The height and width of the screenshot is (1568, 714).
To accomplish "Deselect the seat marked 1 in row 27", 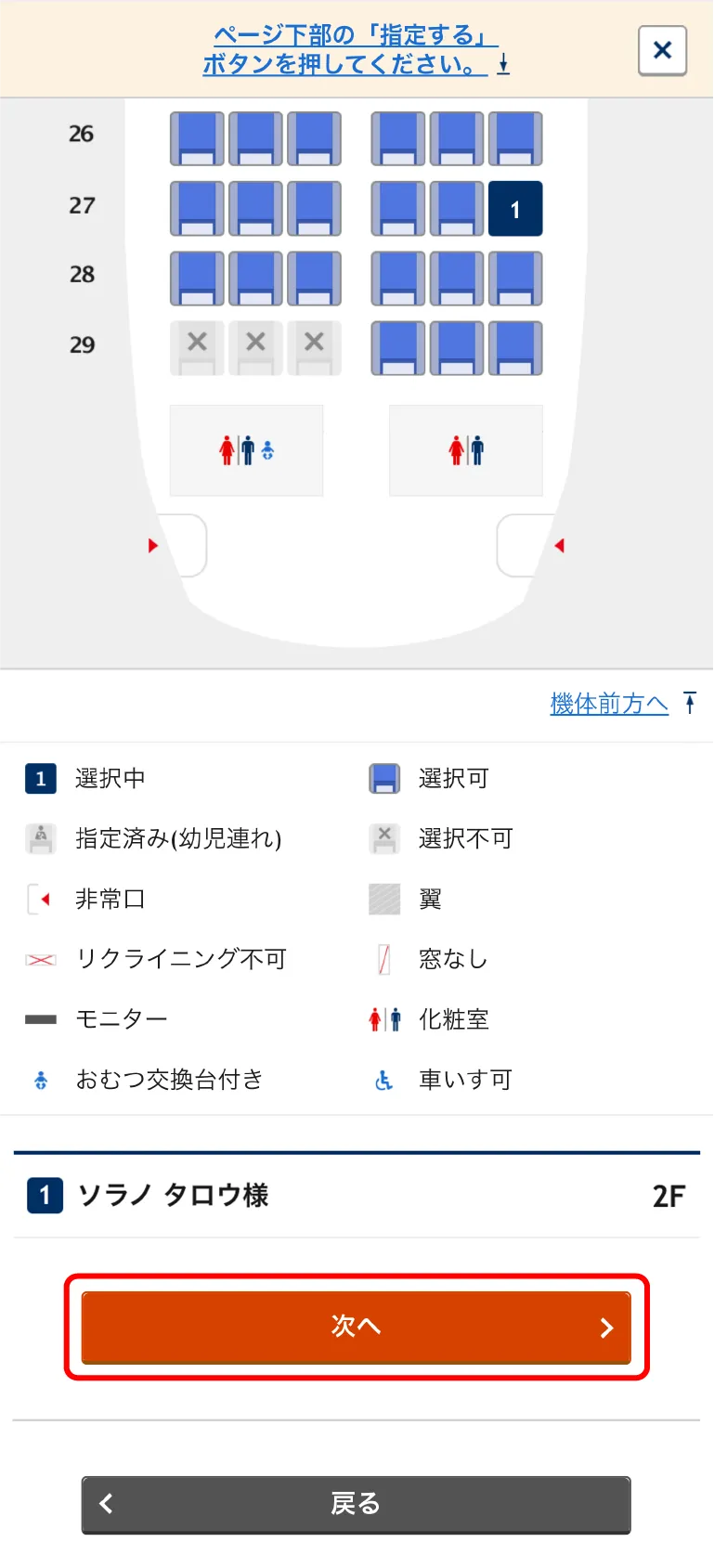I will tap(515, 207).
